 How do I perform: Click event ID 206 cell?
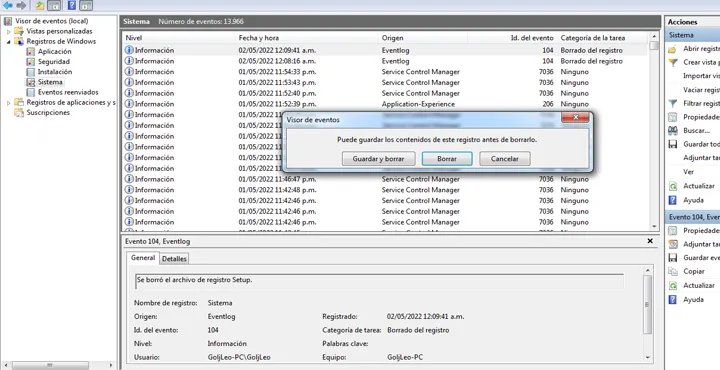tap(547, 104)
